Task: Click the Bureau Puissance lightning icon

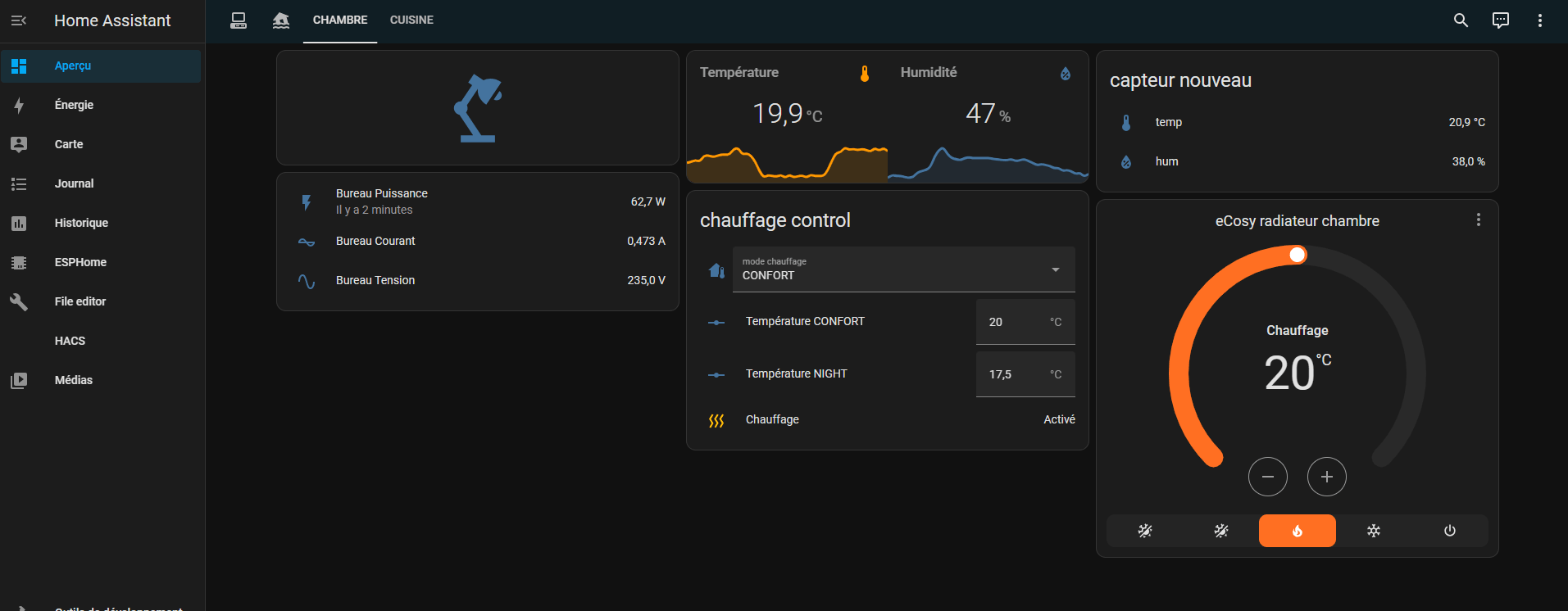Action: pyautogui.click(x=307, y=202)
